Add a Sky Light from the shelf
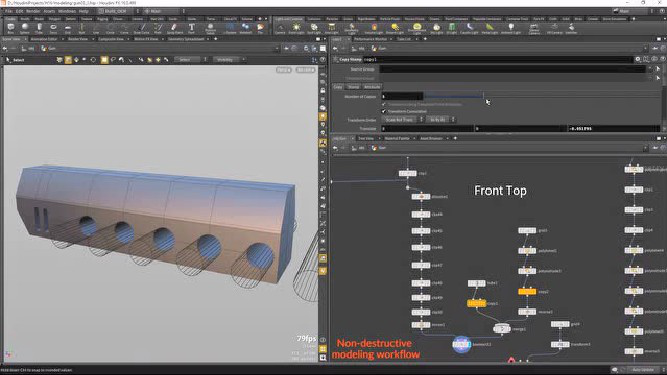Viewport: 667px width, 375px height. (436, 28)
